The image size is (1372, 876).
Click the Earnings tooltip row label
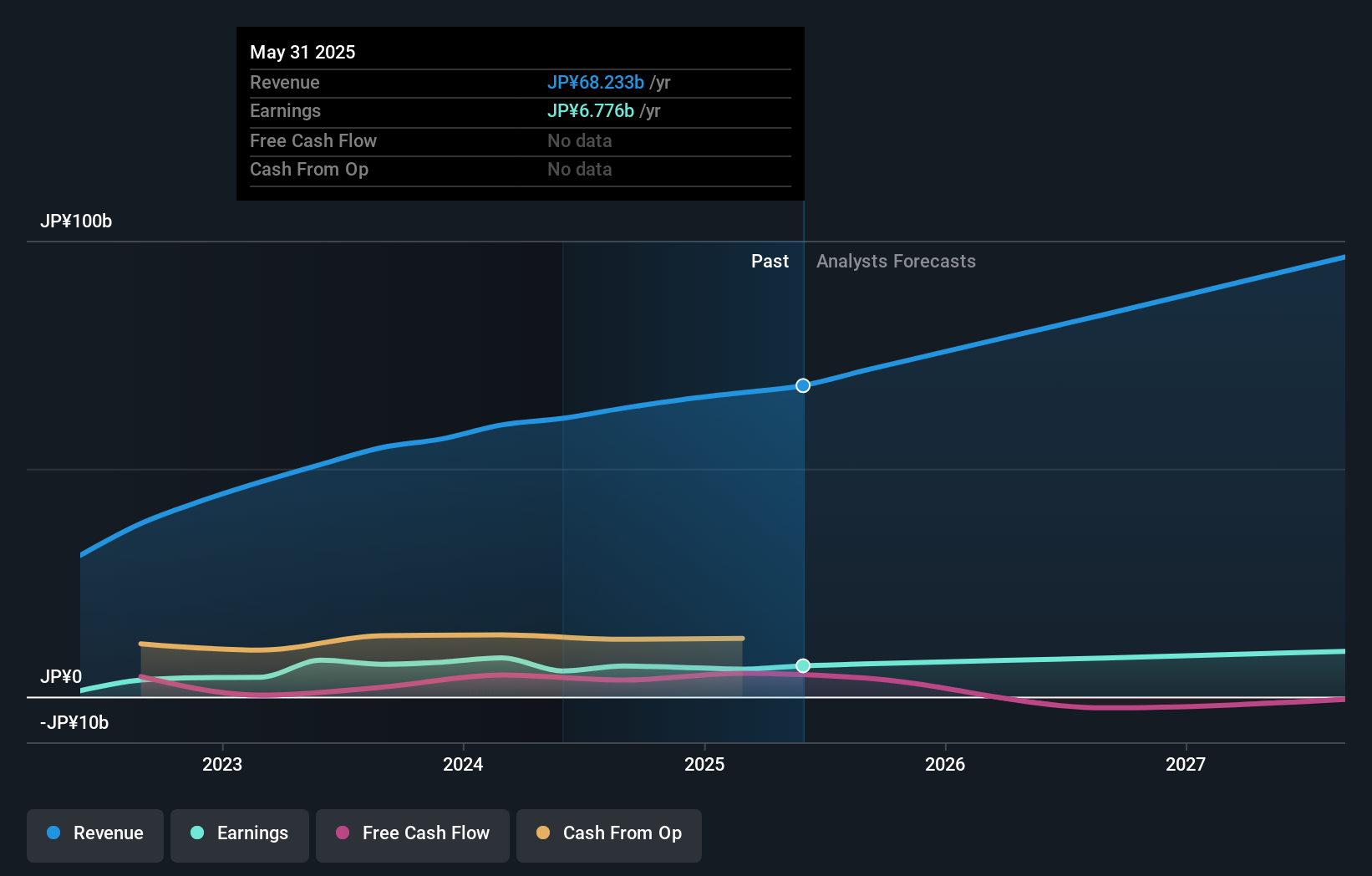click(285, 110)
